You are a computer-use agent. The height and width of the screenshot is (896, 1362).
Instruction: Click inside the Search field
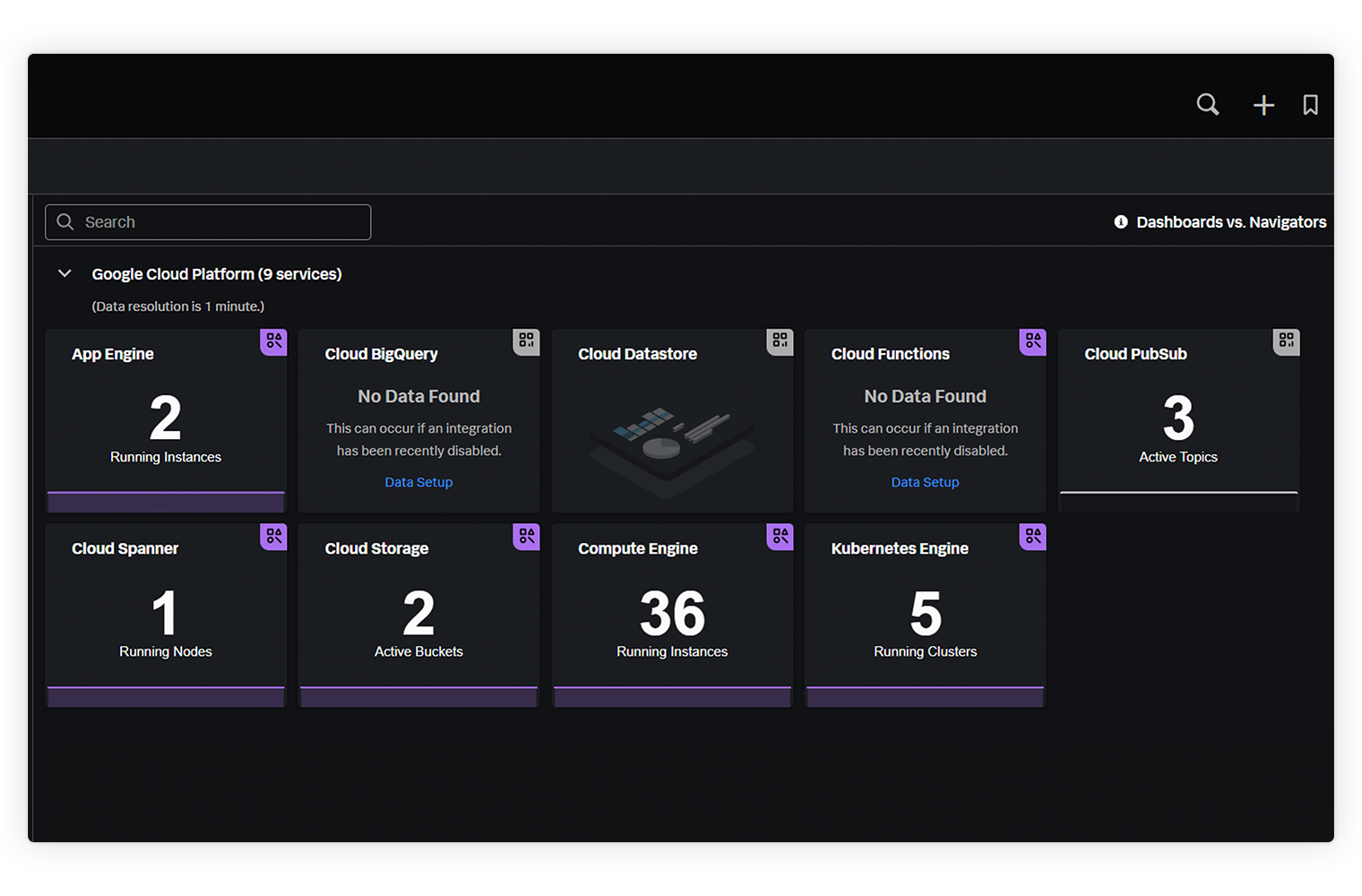(x=206, y=221)
